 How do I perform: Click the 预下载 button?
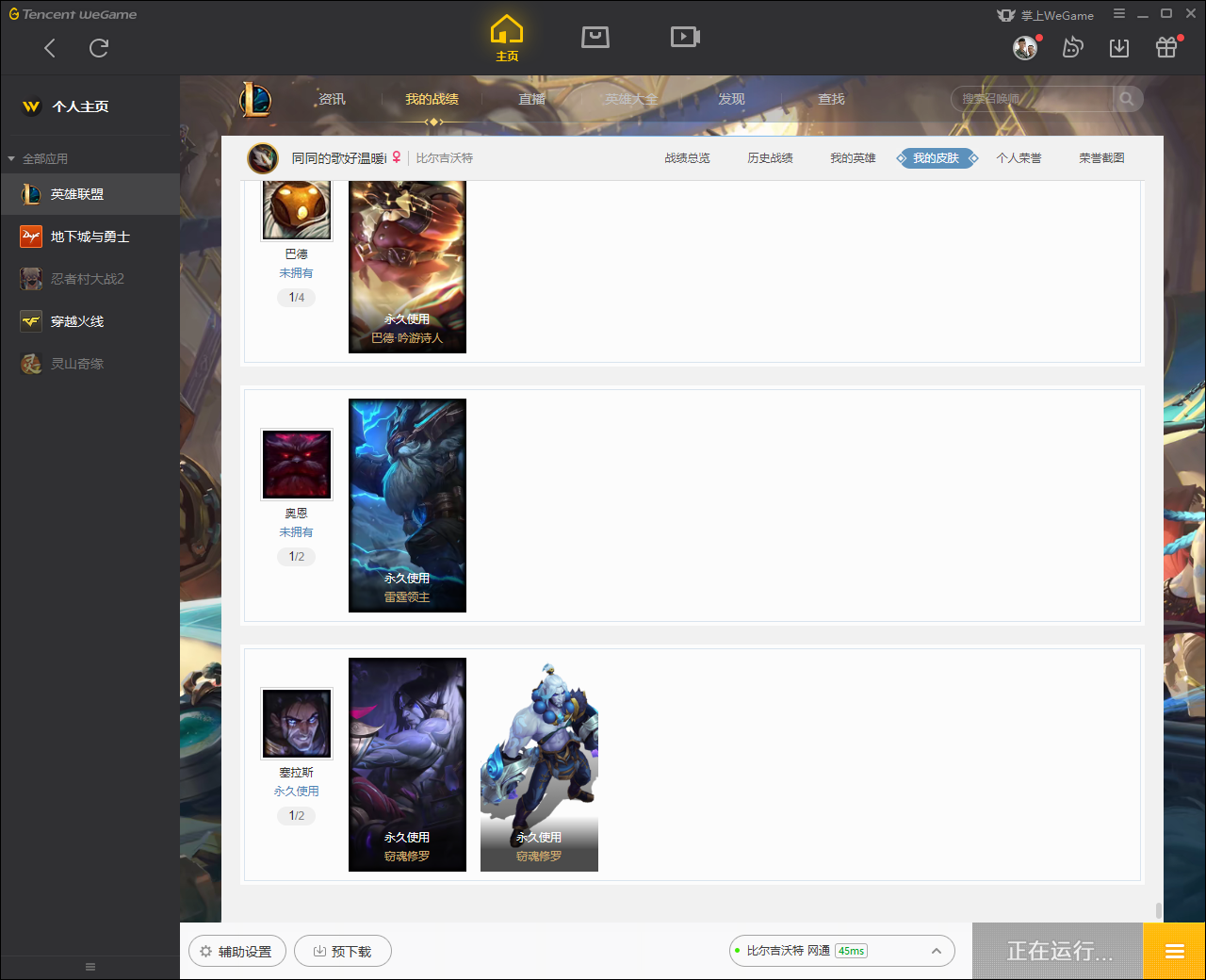[x=342, y=952]
